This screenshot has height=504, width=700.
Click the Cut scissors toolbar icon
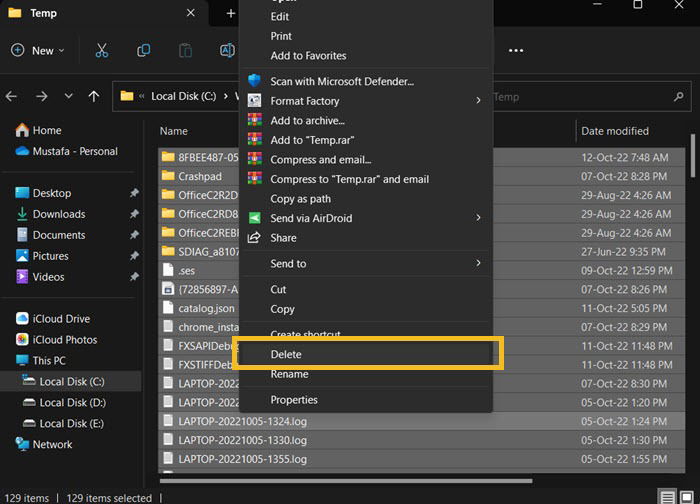(x=102, y=50)
